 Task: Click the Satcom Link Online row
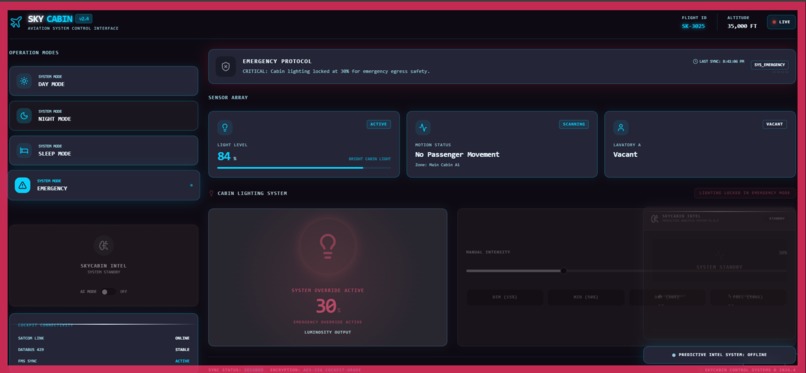[103, 338]
